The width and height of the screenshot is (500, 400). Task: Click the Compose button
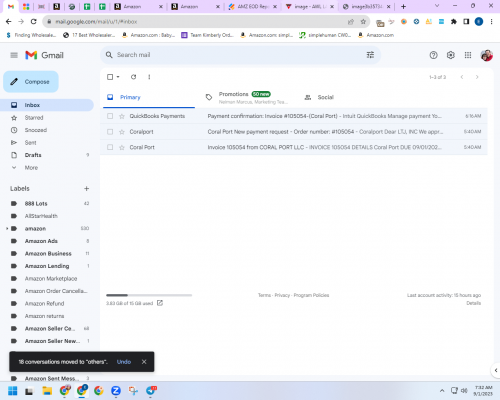point(31,82)
